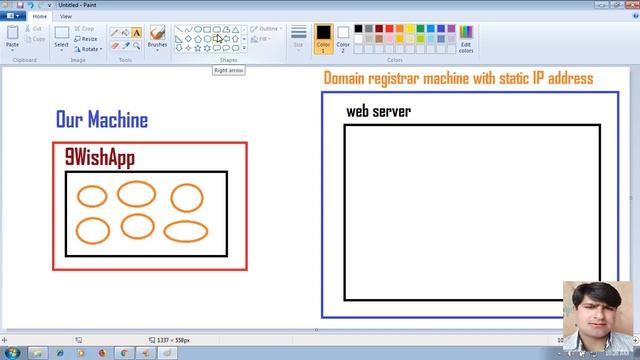Click the Undo arrow in title bar
The image size is (640, 360).
(x=30, y=5)
